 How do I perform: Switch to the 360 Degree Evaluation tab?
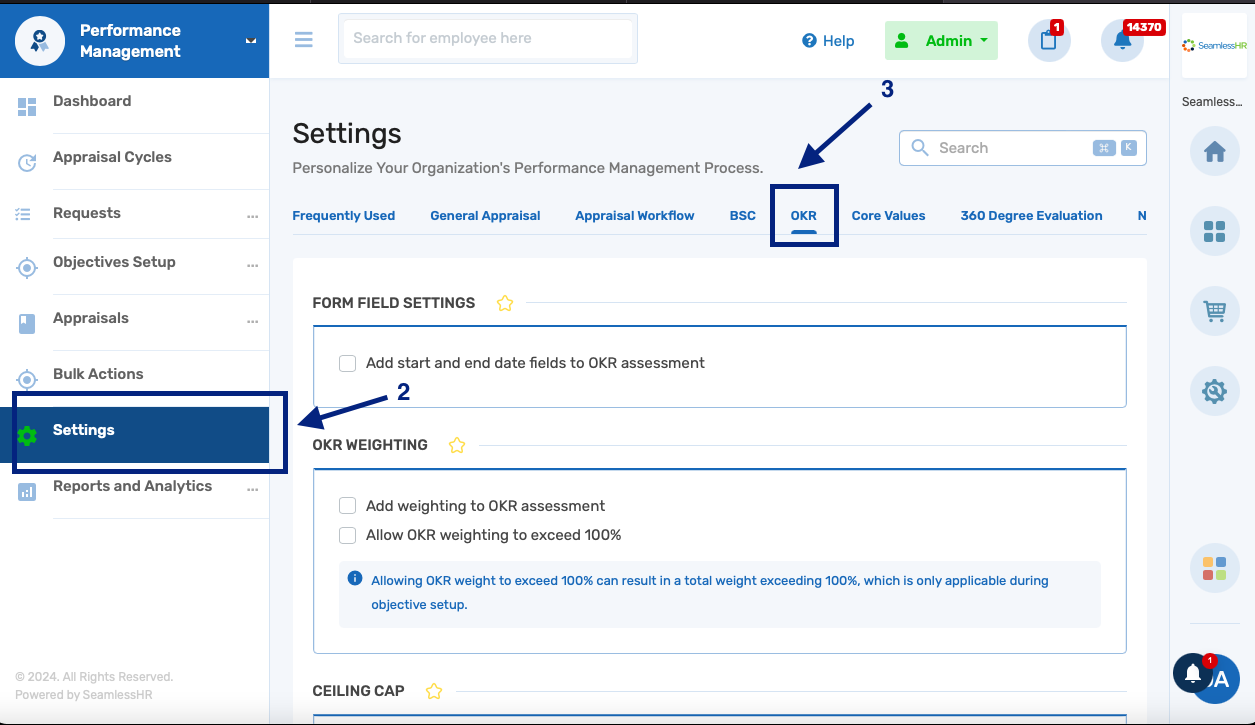[1032, 216]
